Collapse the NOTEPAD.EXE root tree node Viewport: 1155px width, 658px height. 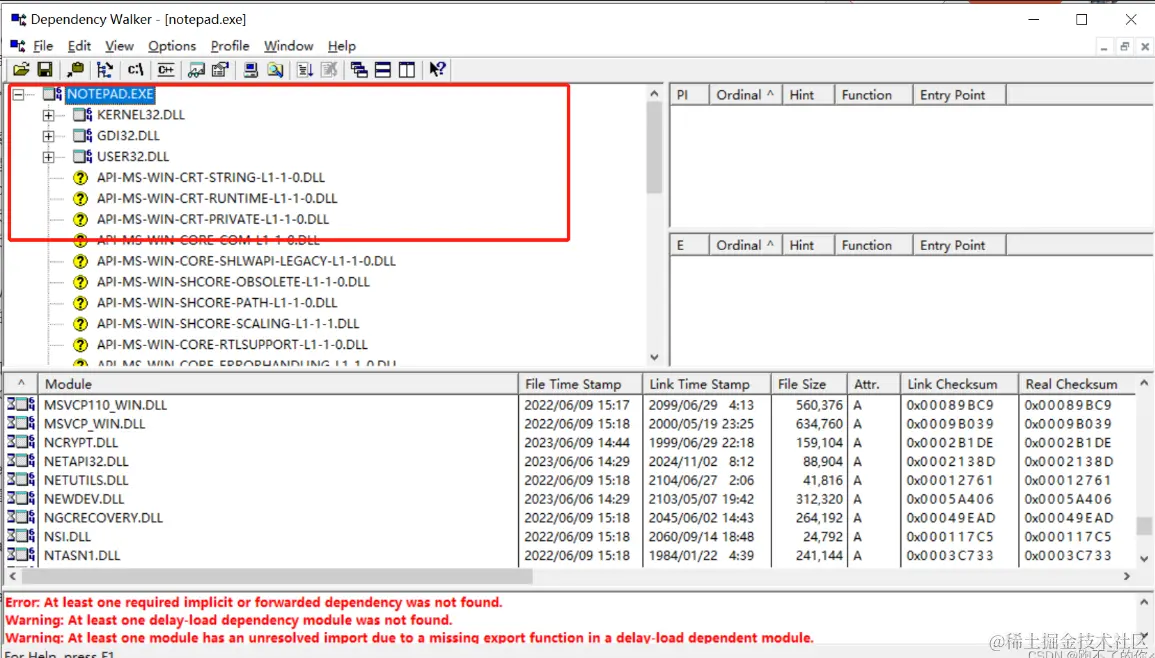(x=18, y=94)
